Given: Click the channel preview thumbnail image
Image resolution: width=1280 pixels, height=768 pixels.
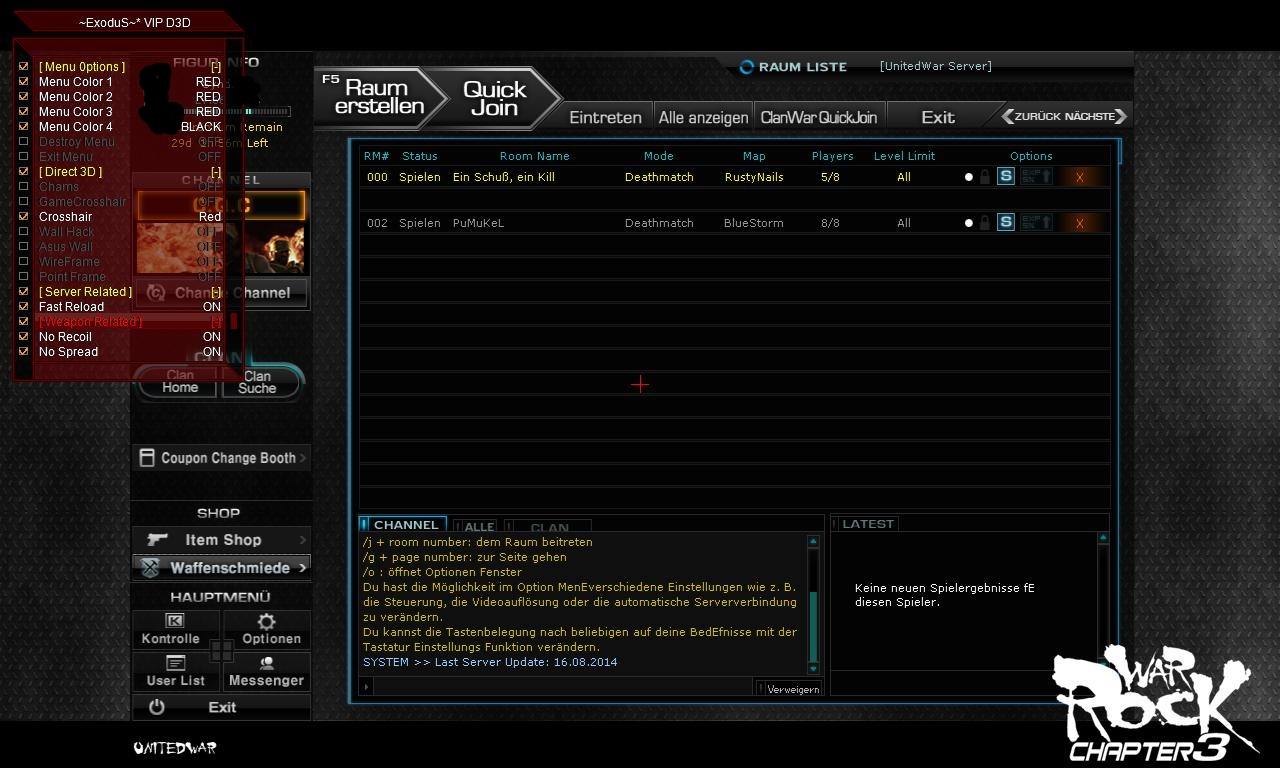Looking at the screenshot, I should point(221,248).
